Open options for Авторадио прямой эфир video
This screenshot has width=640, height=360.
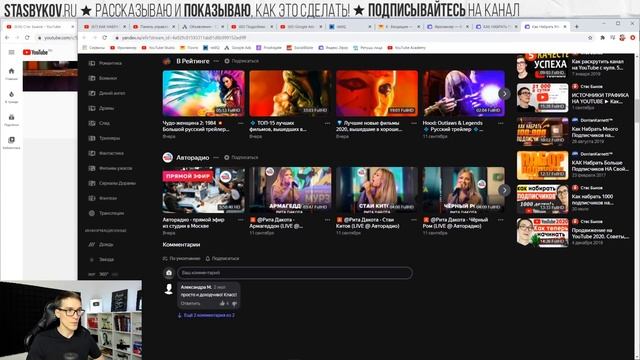tap(241, 220)
